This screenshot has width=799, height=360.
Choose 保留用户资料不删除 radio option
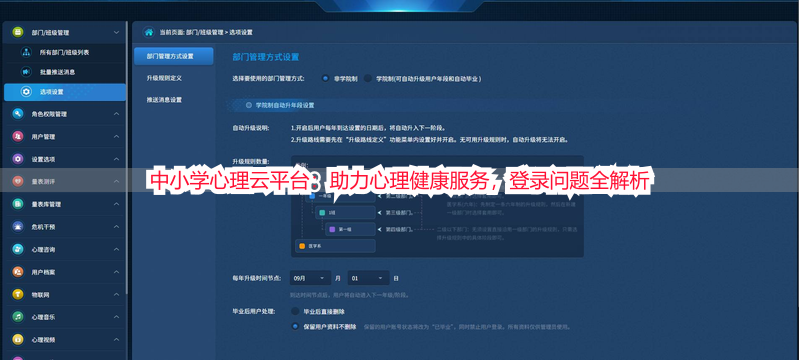(x=295, y=326)
